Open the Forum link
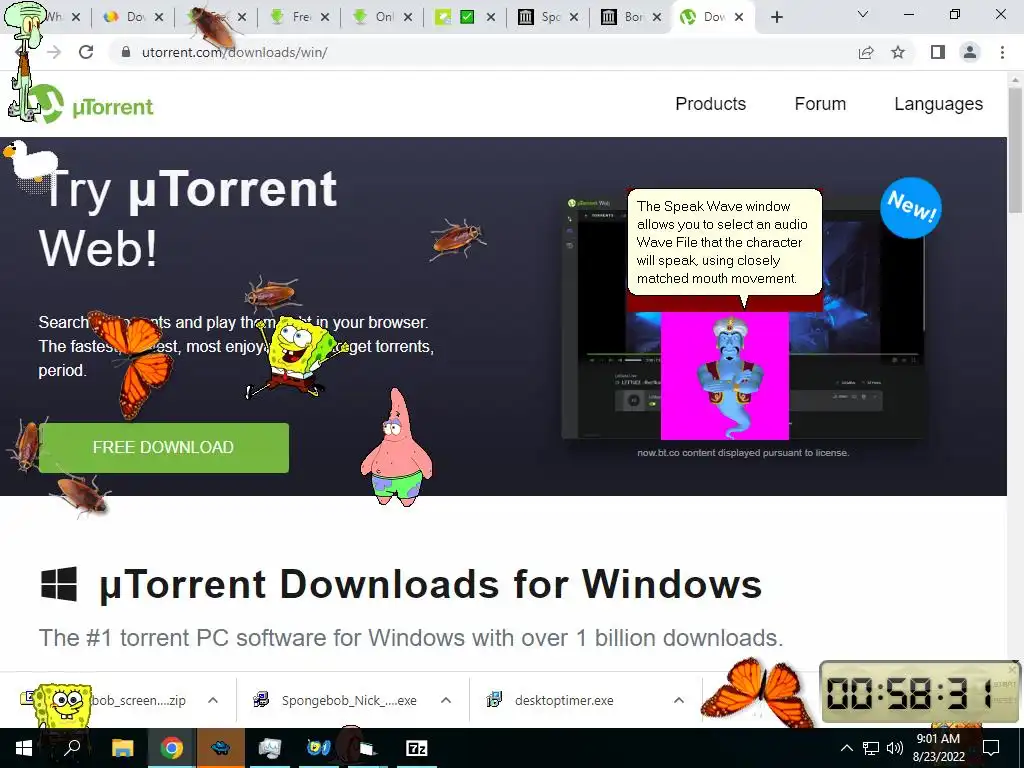This screenshot has height=768, width=1024. (x=820, y=104)
